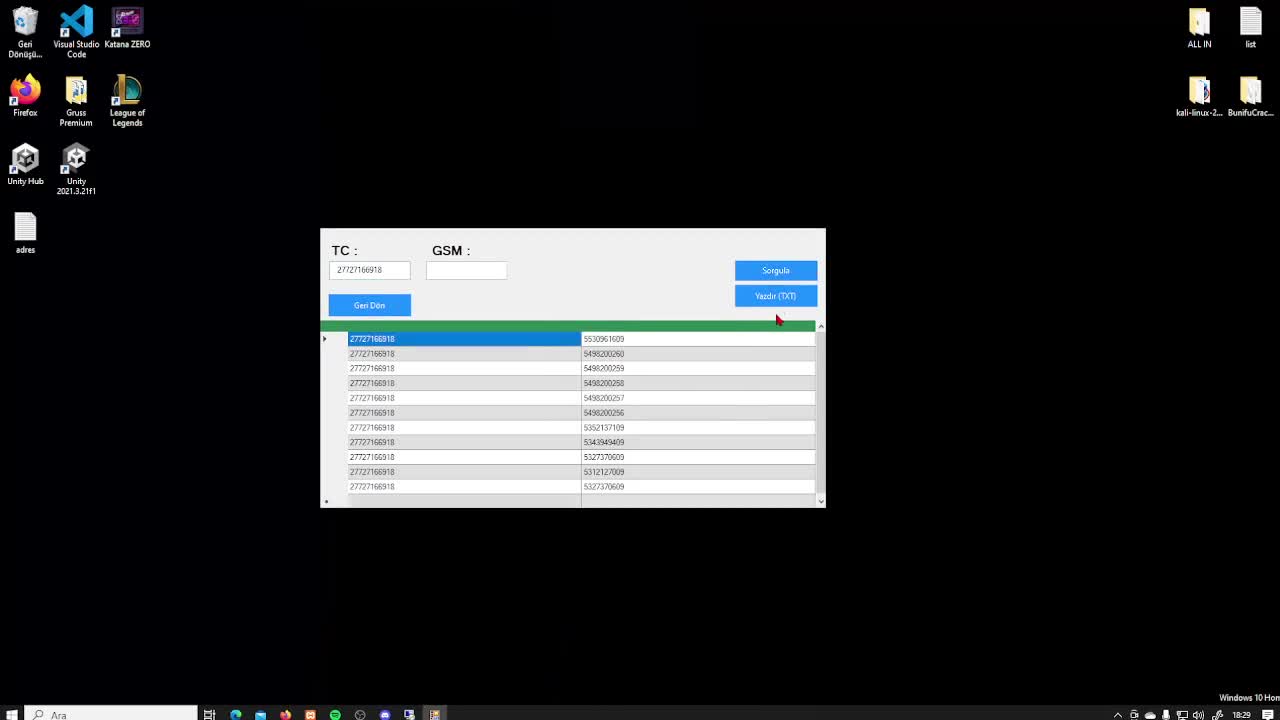
Task: Open the League of Legends desktop icon
Action: point(127,101)
